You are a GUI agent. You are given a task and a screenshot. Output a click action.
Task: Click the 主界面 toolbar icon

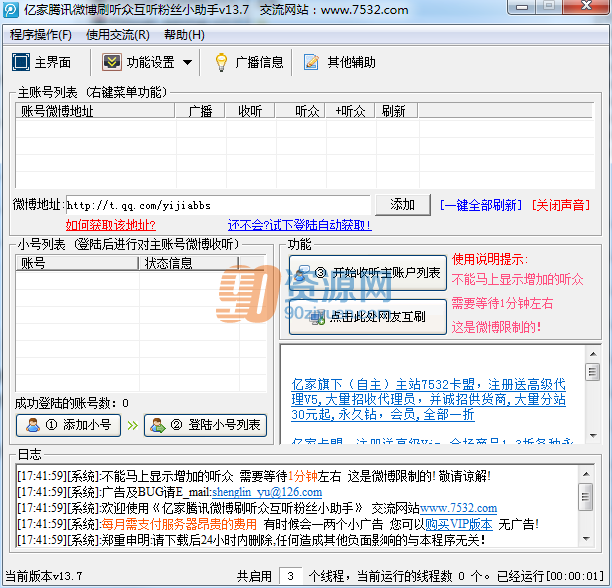(21, 62)
